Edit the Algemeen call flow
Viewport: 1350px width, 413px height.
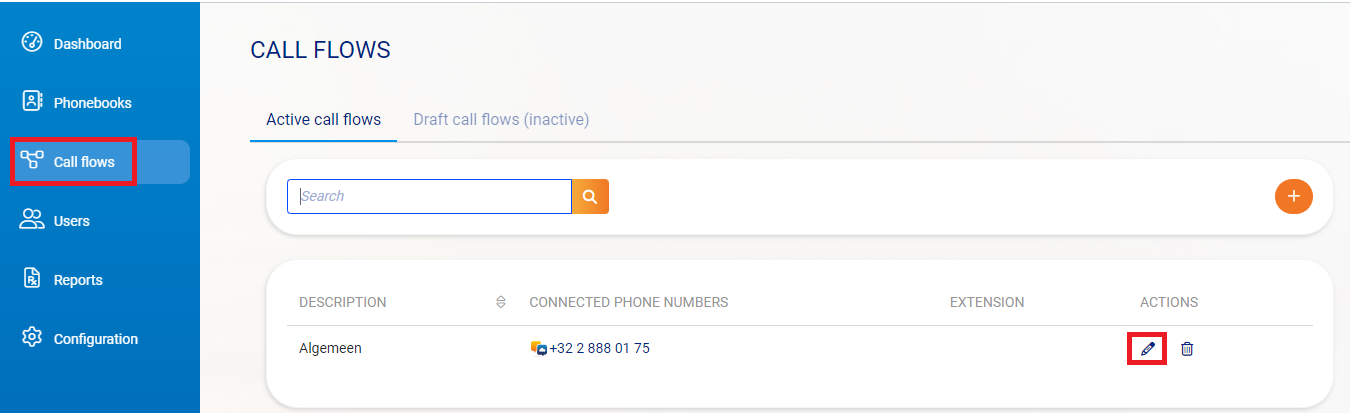pyautogui.click(x=1147, y=349)
